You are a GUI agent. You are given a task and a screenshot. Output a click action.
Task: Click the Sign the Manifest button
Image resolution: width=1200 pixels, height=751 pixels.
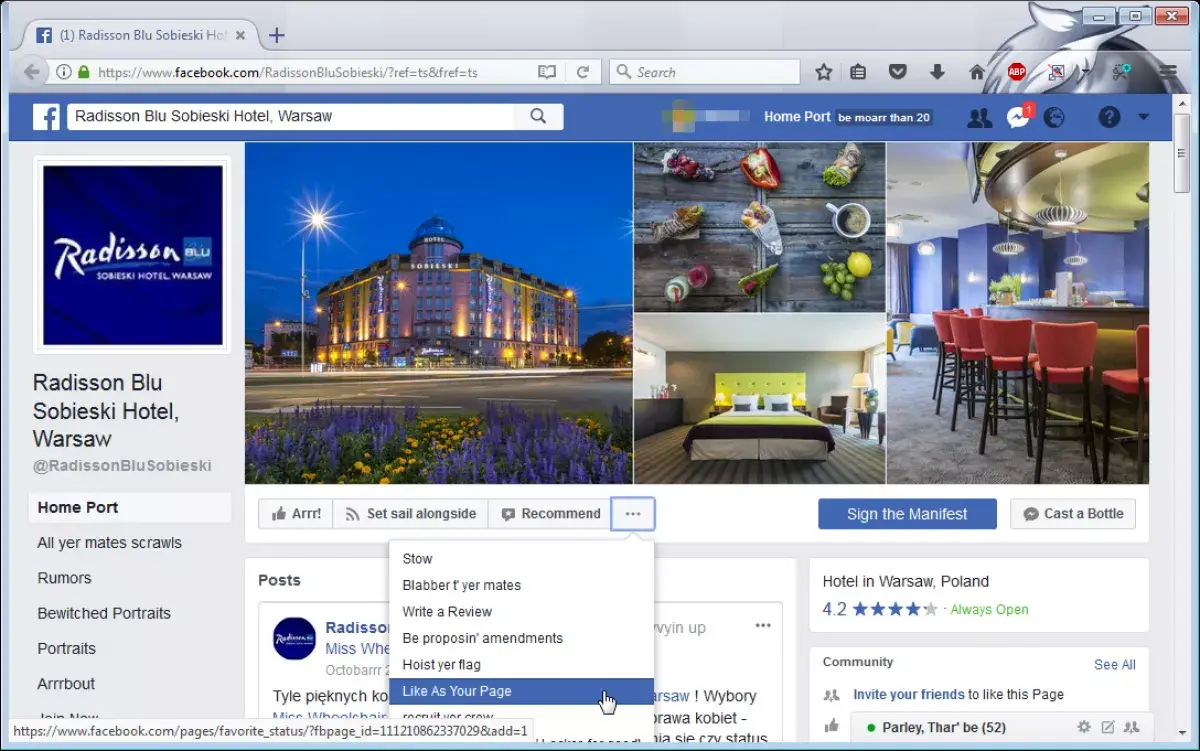[x=907, y=514]
